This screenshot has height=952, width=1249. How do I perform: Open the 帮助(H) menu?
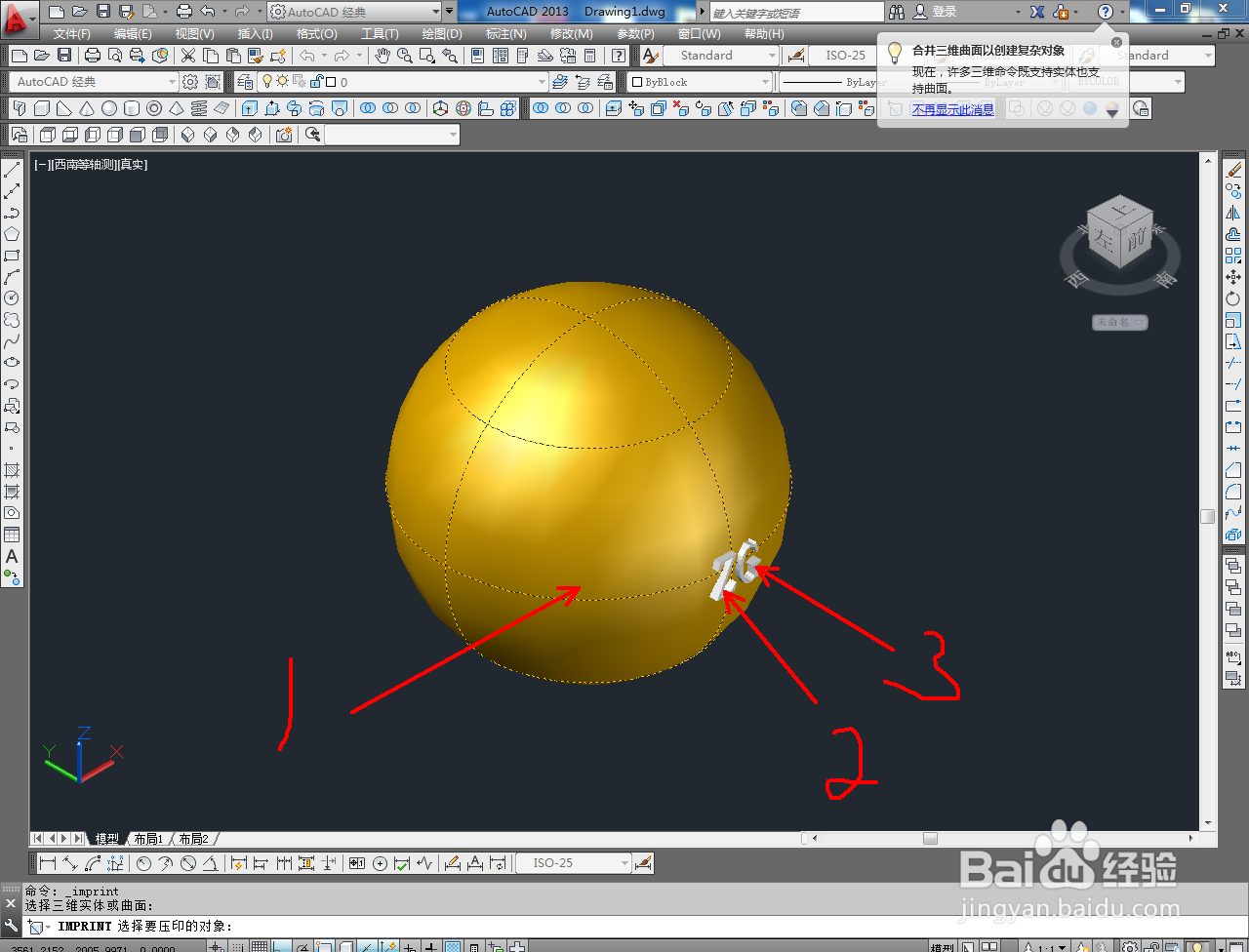click(764, 34)
